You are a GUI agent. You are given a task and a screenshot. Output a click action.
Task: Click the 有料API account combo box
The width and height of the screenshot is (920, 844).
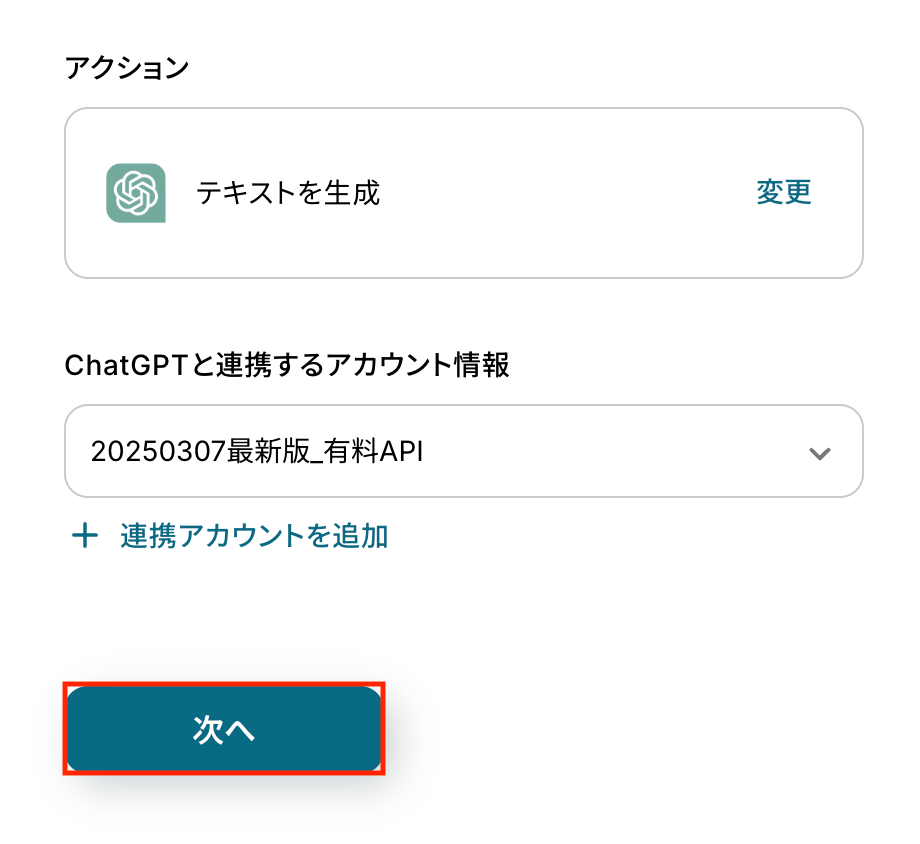coord(463,452)
